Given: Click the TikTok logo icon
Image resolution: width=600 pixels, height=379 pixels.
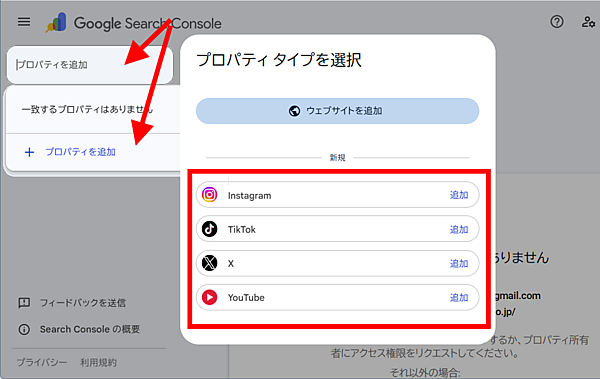Looking at the screenshot, I should pyautogui.click(x=209, y=229).
